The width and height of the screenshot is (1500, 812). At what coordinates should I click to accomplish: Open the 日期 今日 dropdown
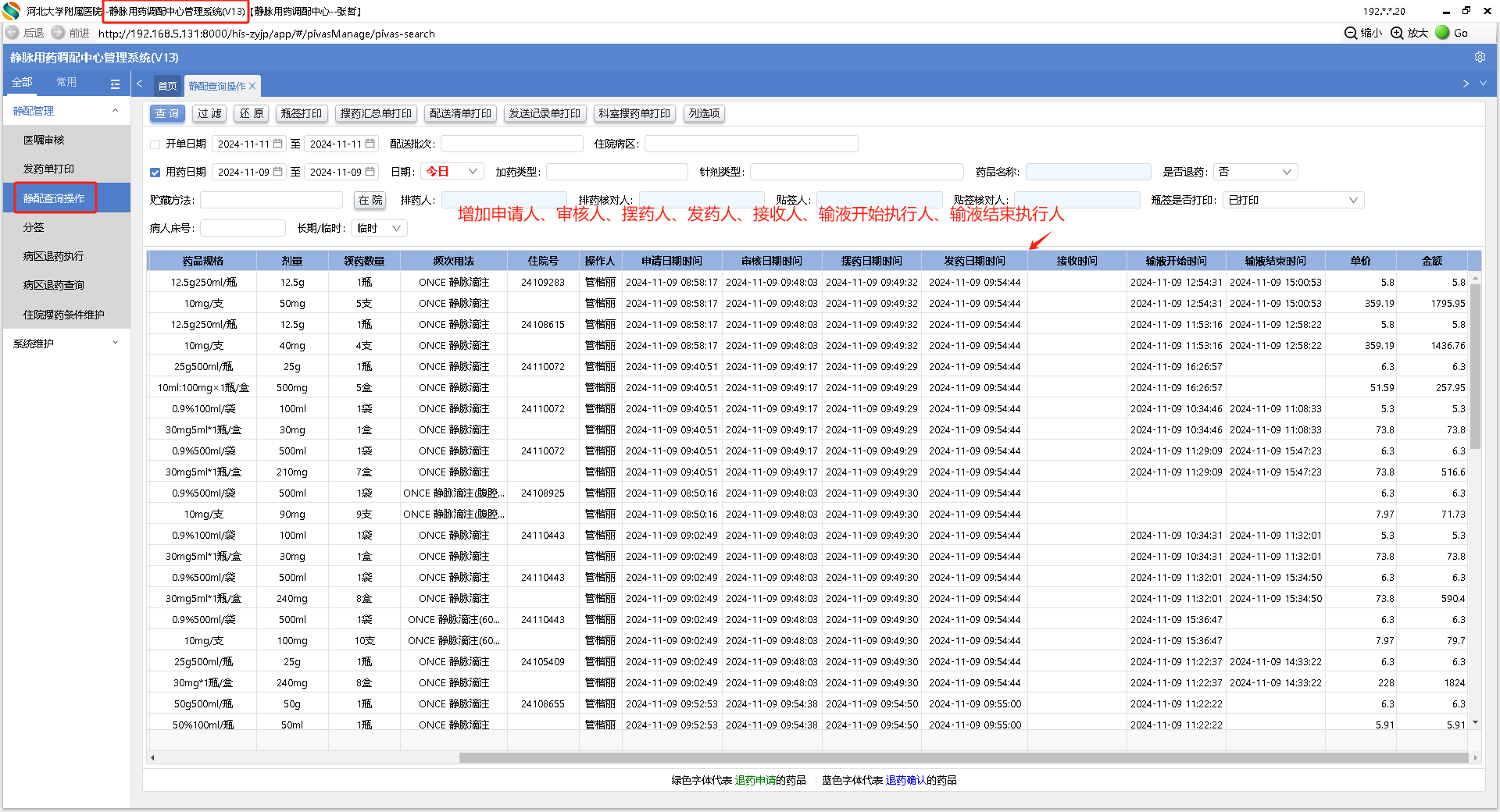click(452, 172)
